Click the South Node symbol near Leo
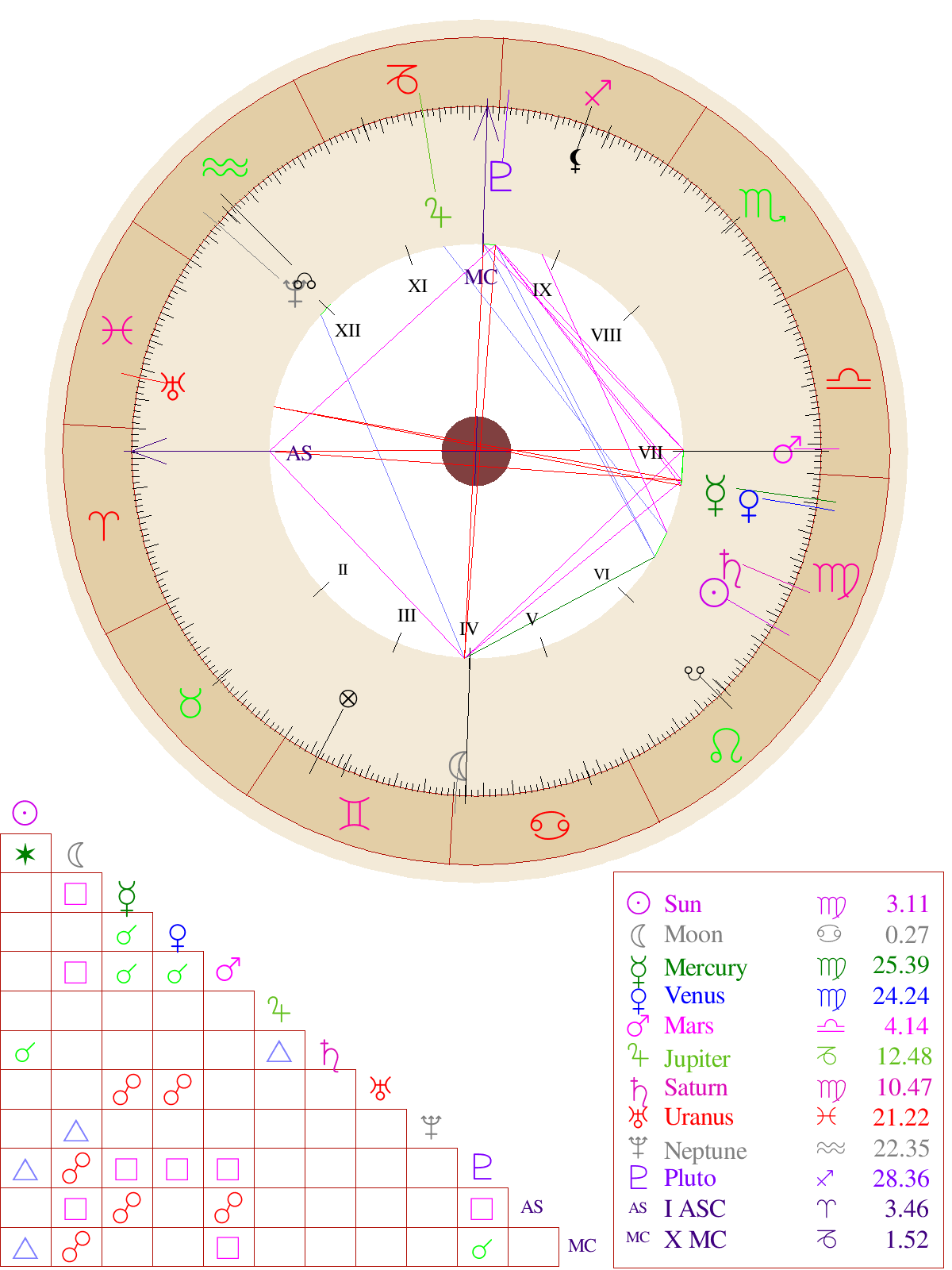 coord(695,674)
